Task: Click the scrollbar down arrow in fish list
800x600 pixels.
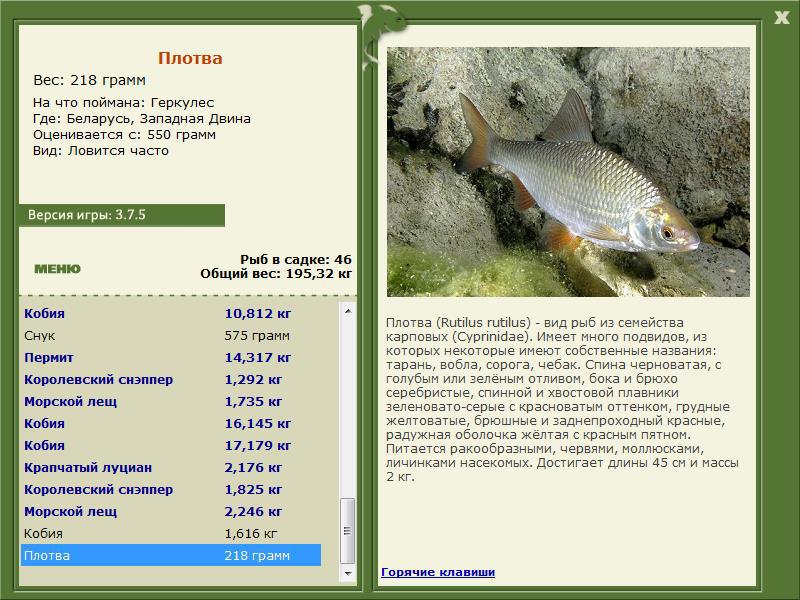Action: coord(348,573)
